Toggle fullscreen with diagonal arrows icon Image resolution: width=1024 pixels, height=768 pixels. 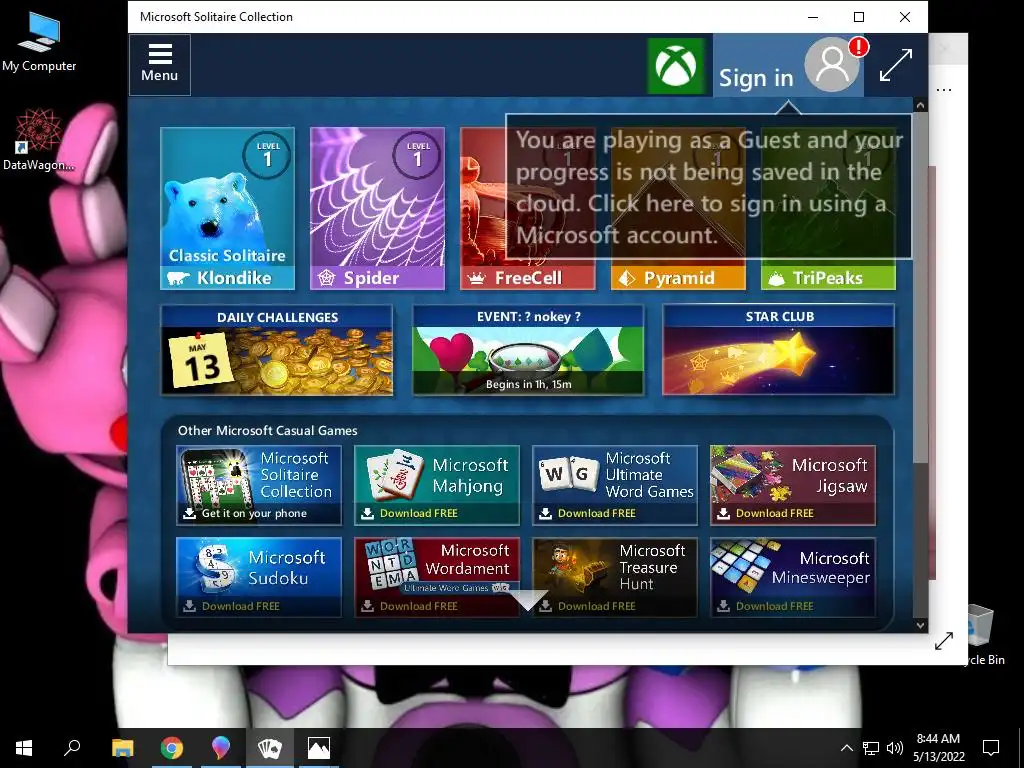pyautogui.click(x=895, y=65)
